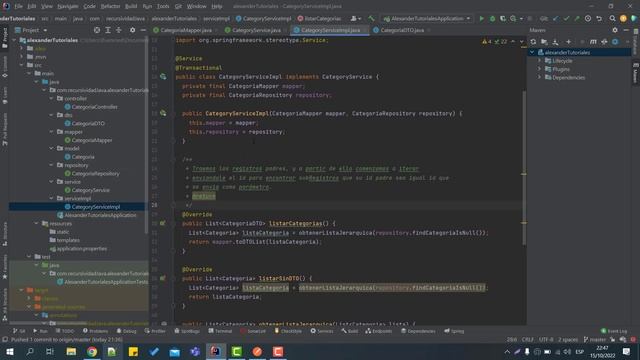Open the Git menu
The image size is (640, 360).
pos(178,6)
